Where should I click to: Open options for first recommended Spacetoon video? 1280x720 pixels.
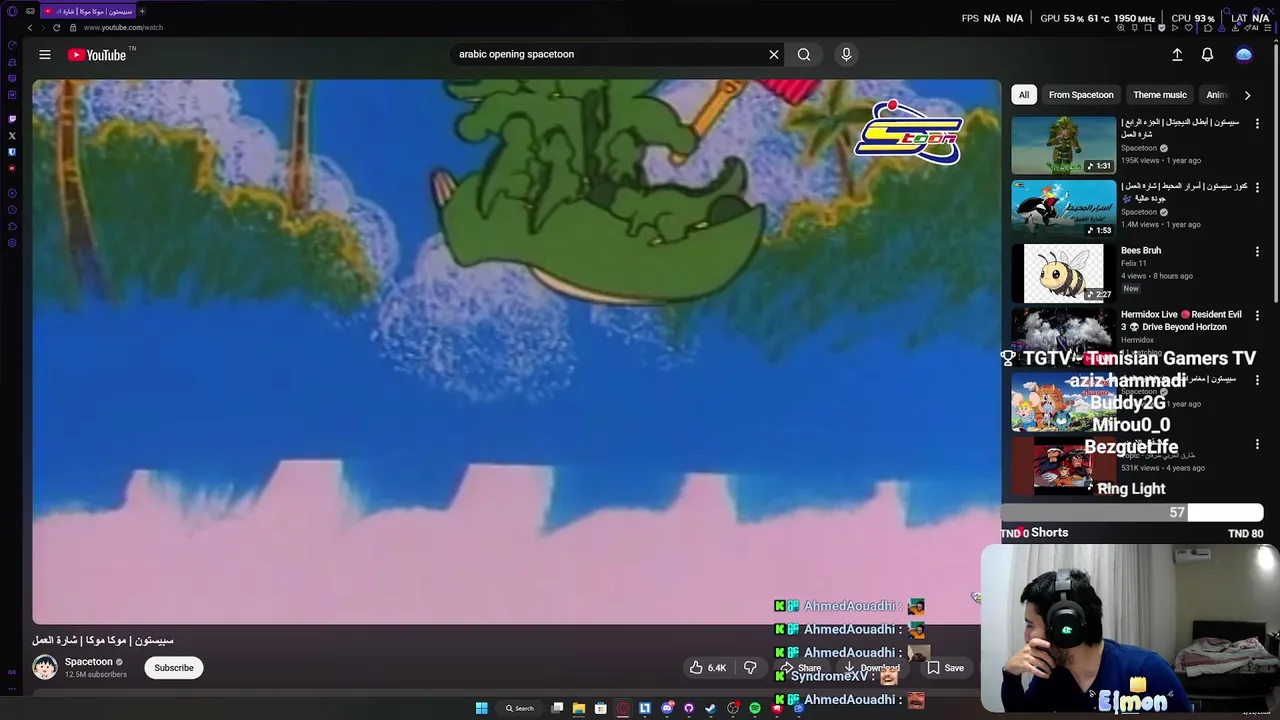click(x=1257, y=123)
